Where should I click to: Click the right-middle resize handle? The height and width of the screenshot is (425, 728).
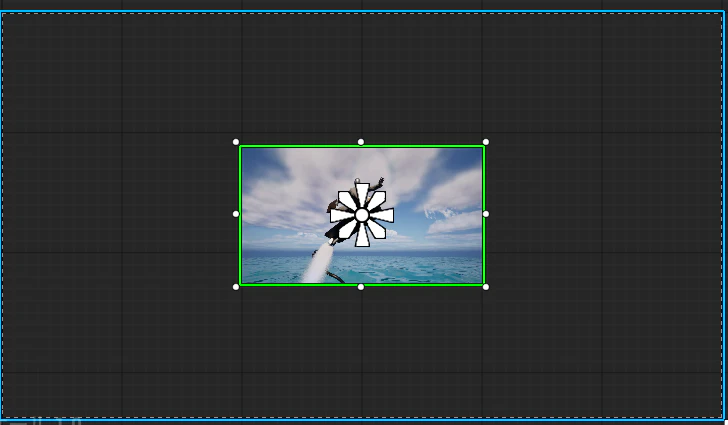(x=486, y=214)
